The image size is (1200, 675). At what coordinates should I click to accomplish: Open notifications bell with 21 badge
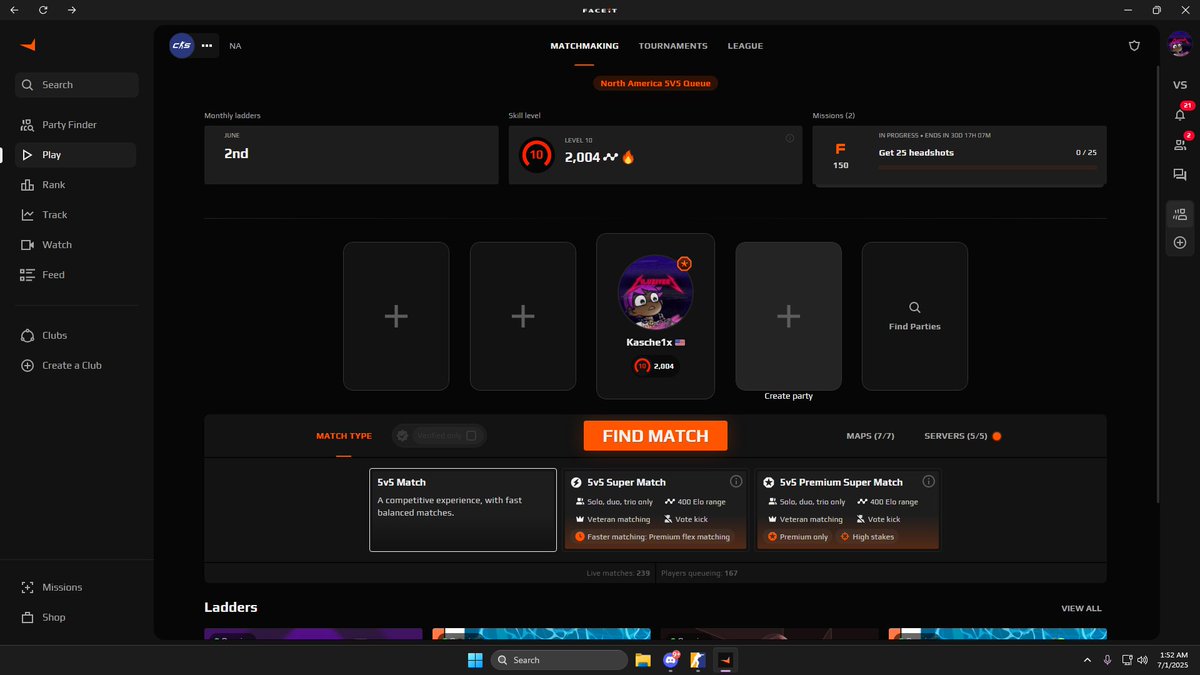tap(1180, 115)
